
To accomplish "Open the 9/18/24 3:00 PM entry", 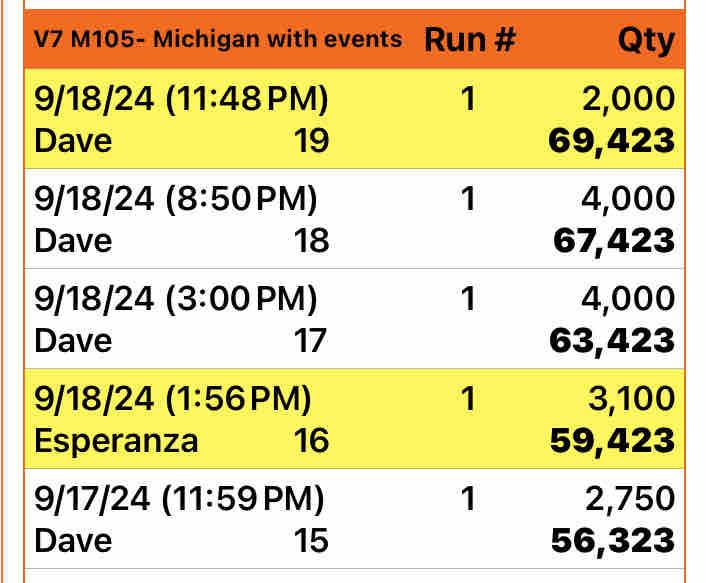I will point(175,299).
